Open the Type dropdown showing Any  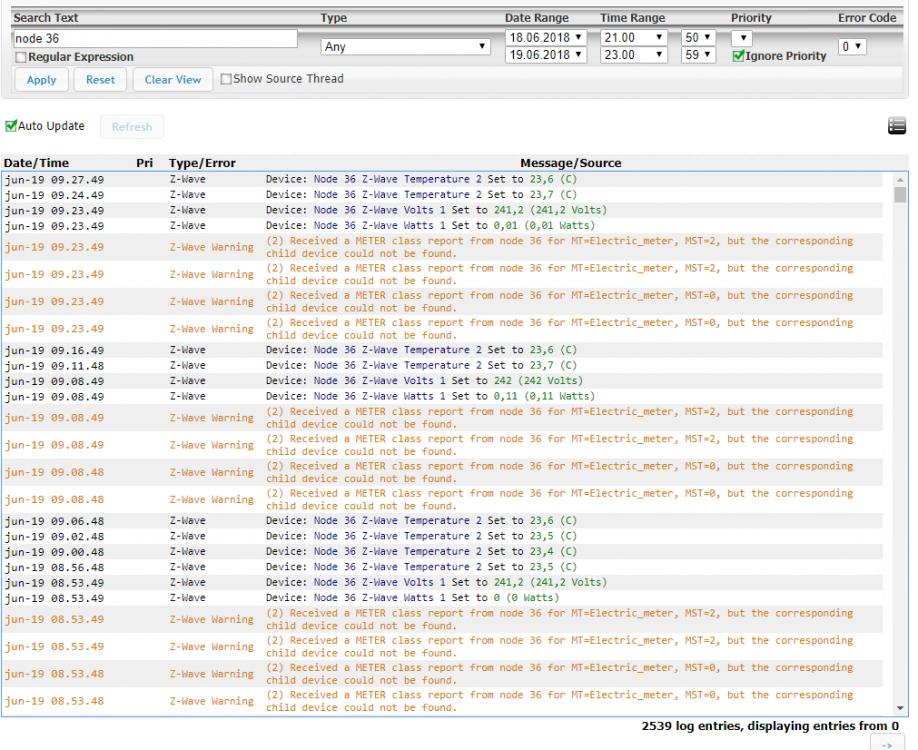point(406,47)
